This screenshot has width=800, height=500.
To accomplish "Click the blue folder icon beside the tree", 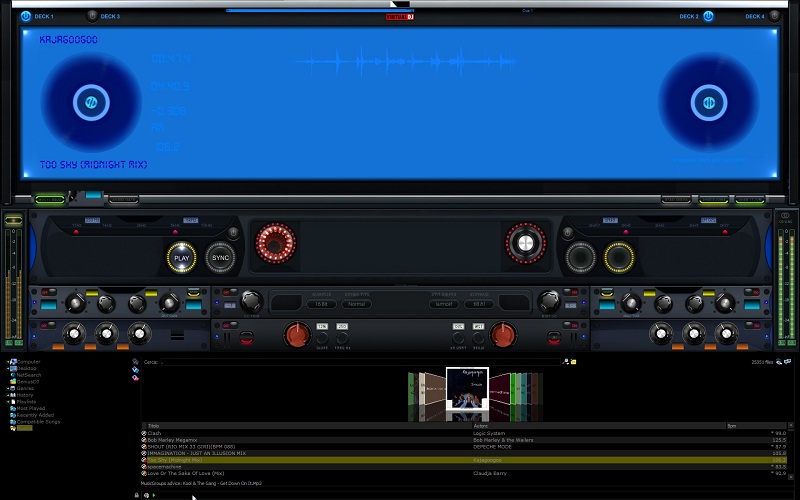I will [135, 369].
